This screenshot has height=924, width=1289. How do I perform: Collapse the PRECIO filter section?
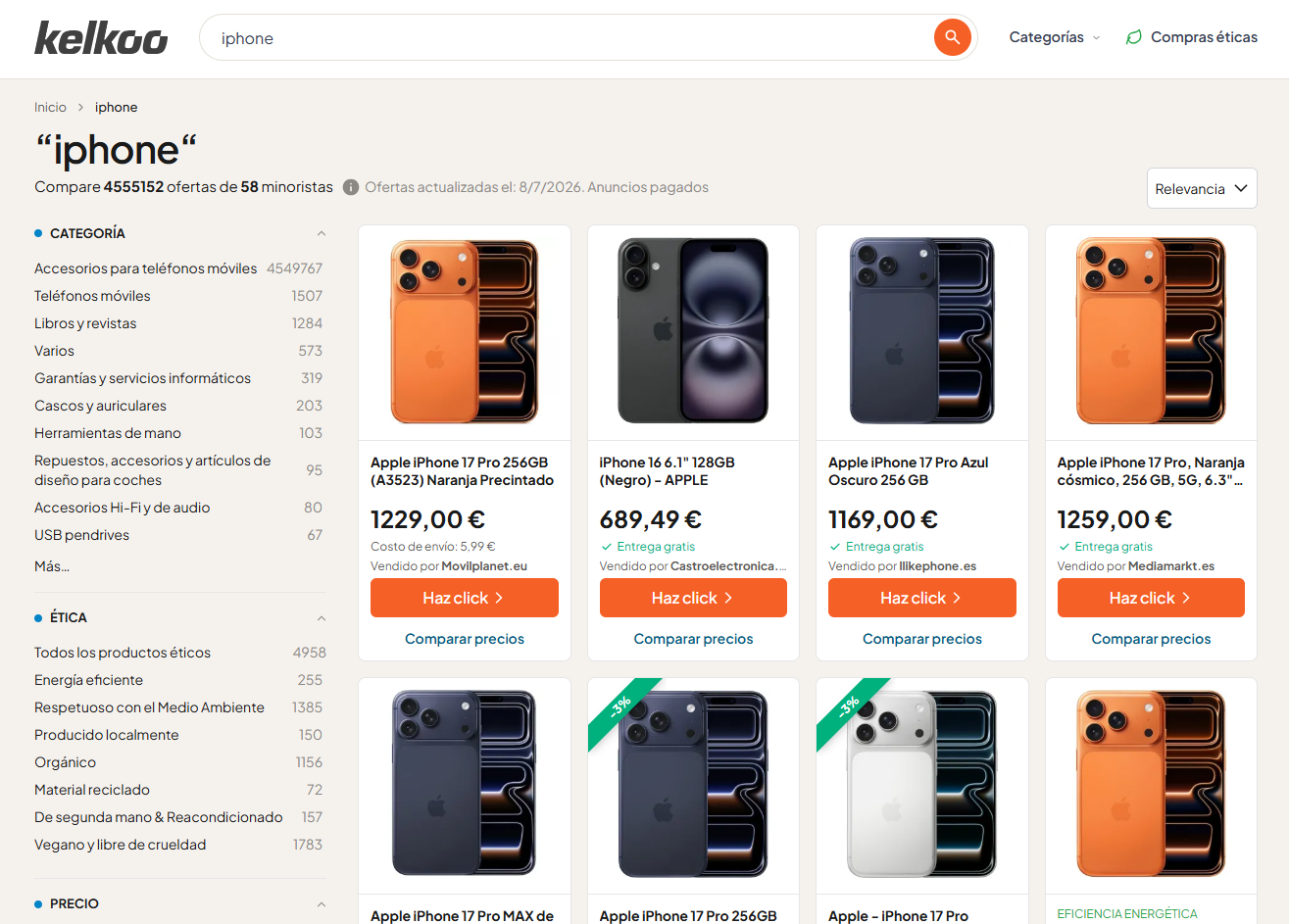pyautogui.click(x=322, y=904)
